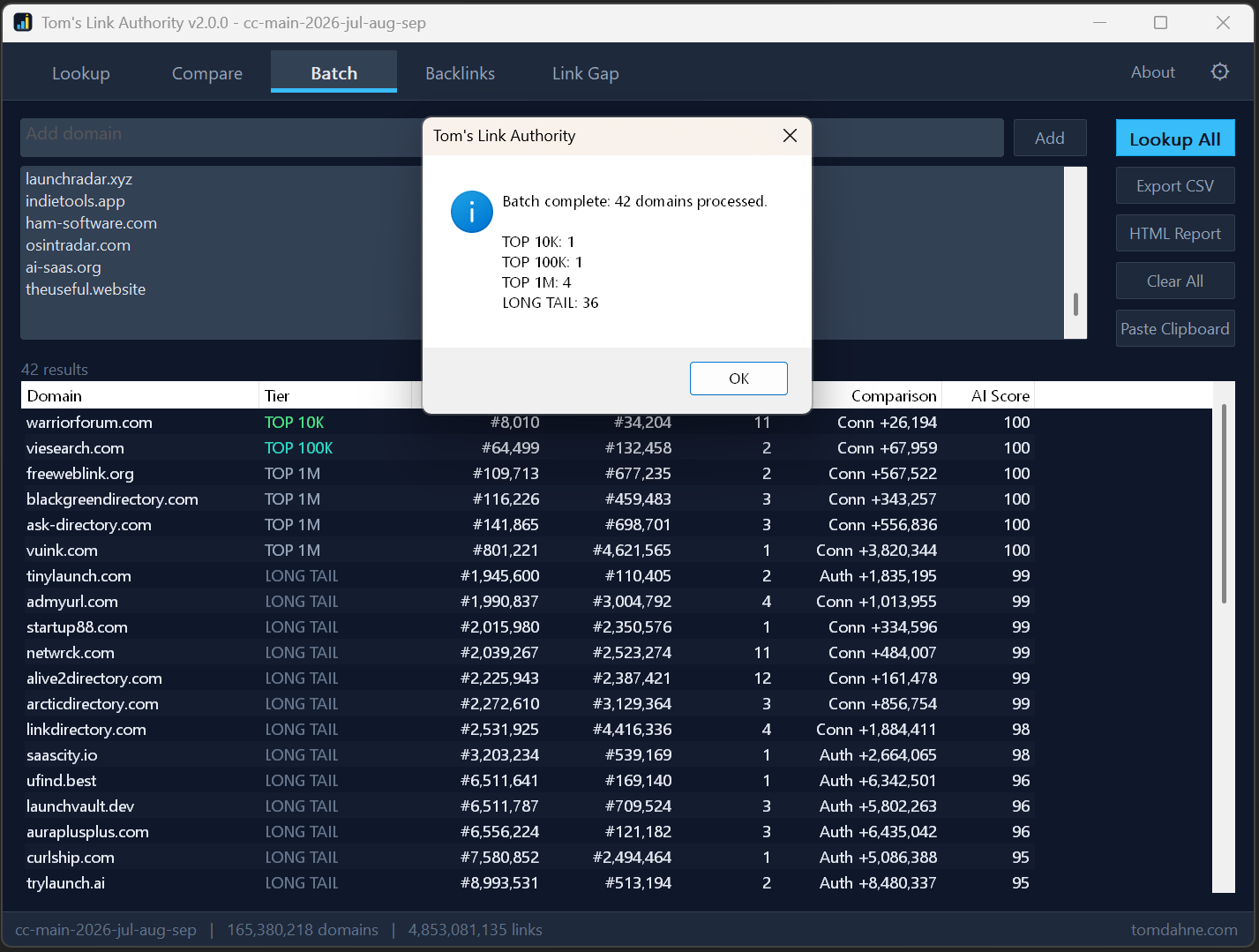Click the blue info icon in dialog
The image size is (1259, 952).
tap(472, 212)
